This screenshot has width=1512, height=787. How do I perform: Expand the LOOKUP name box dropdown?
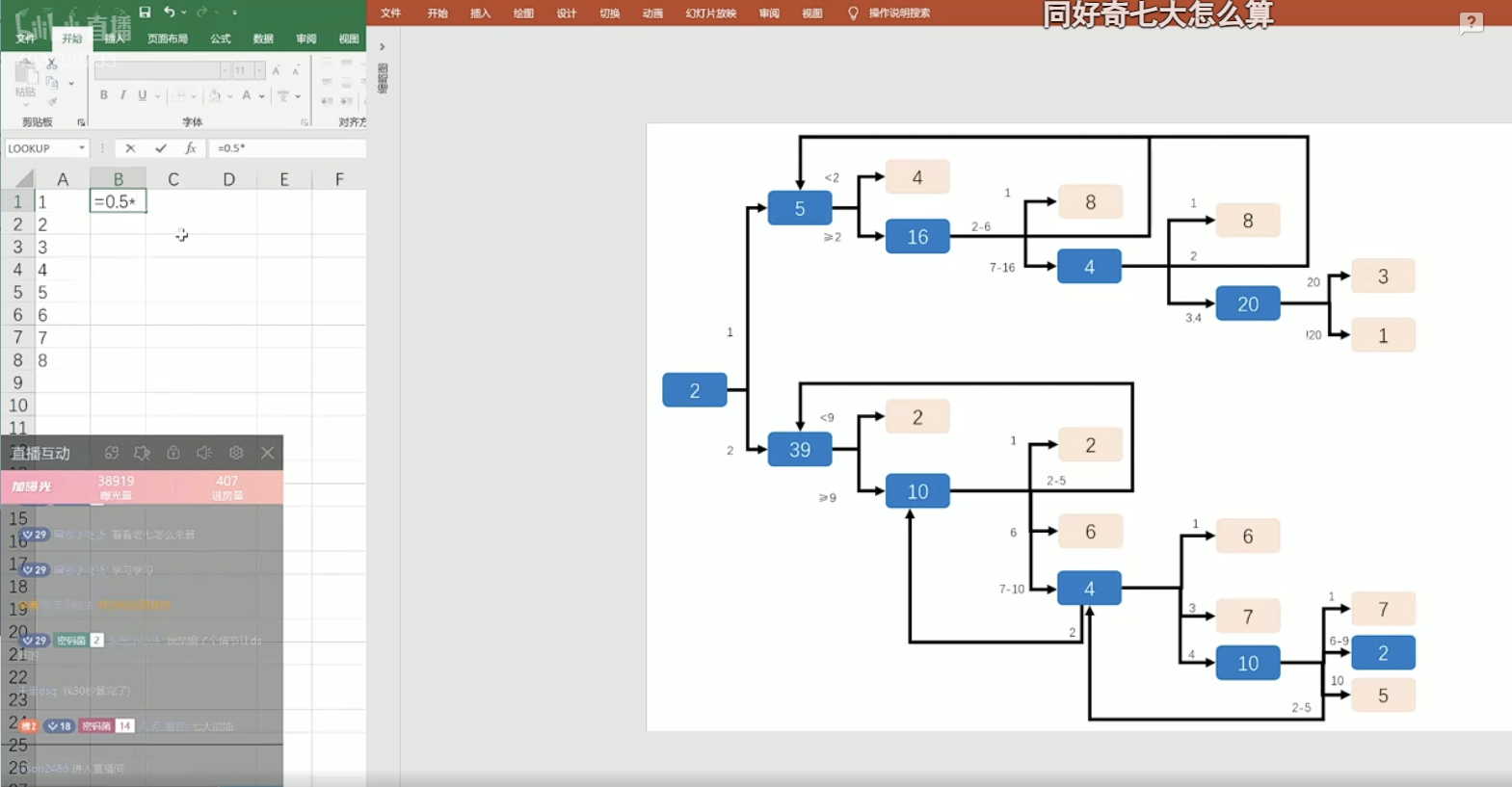pyautogui.click(x=82, y=148)
